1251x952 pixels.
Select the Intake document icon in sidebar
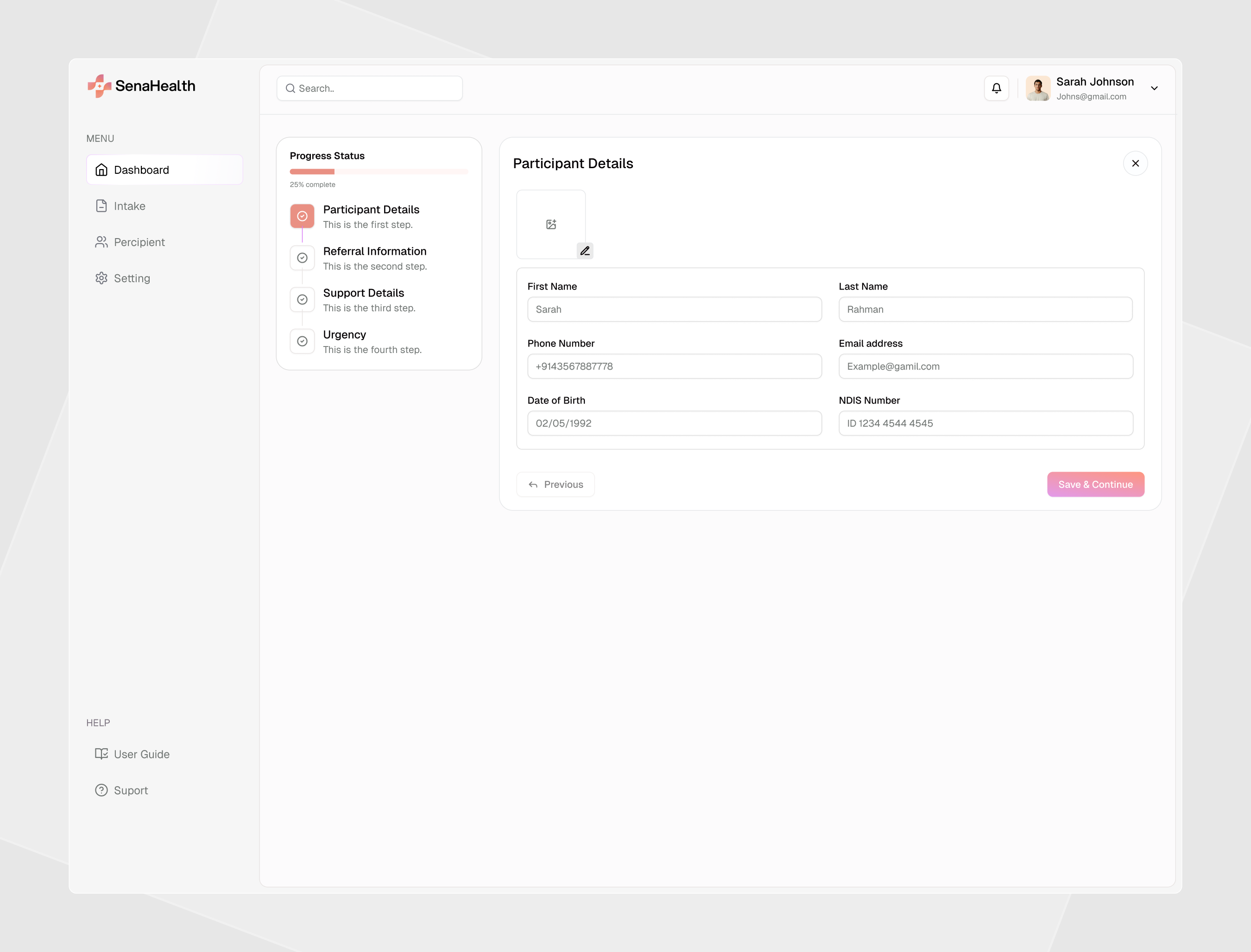pos(101,206)
